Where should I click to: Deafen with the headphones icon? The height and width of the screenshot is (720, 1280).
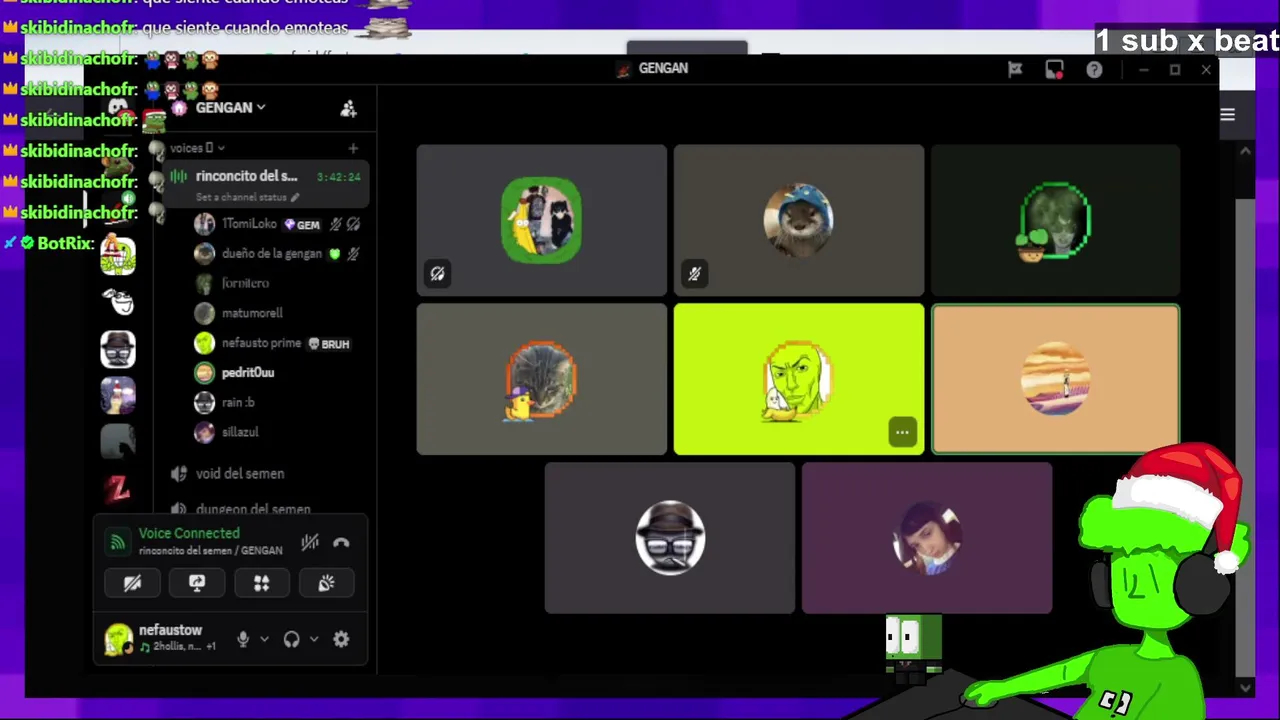coord(291,639)
